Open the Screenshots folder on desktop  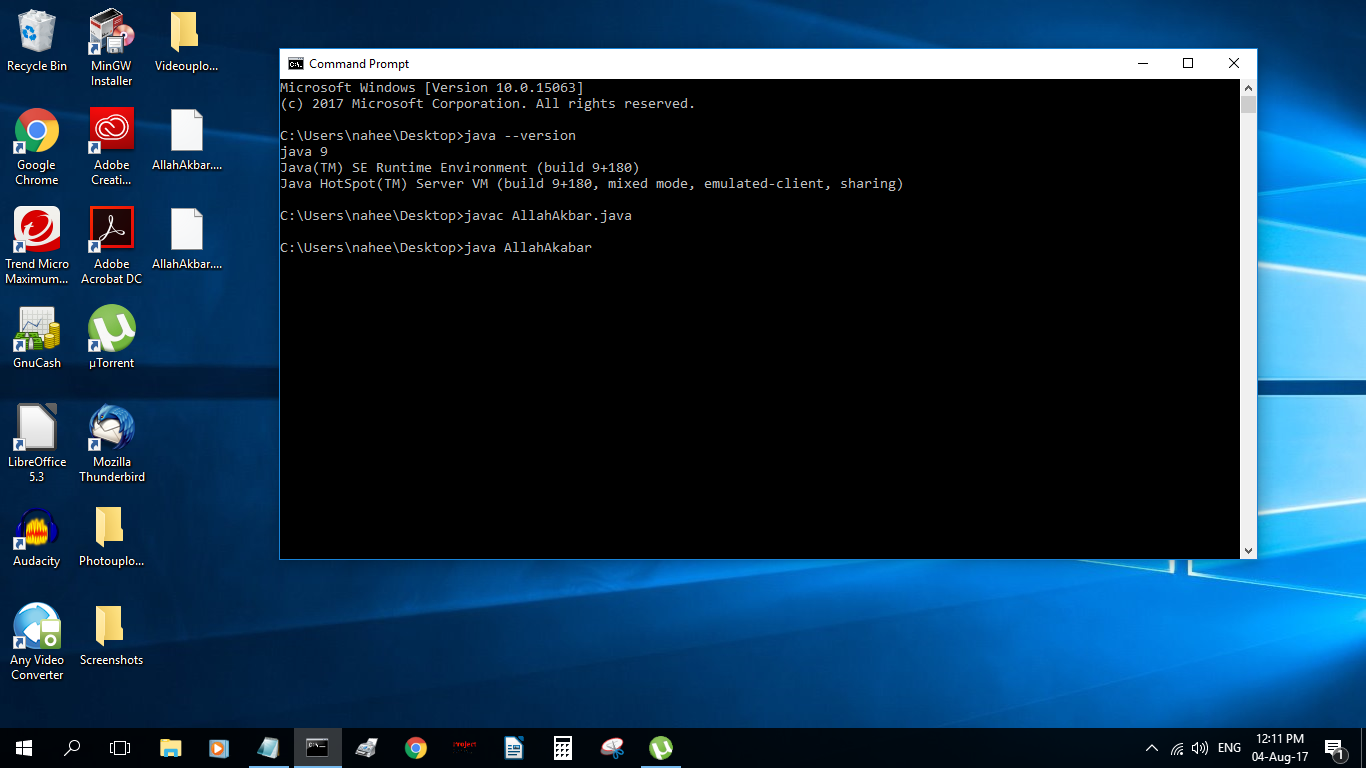pos(112,635)
